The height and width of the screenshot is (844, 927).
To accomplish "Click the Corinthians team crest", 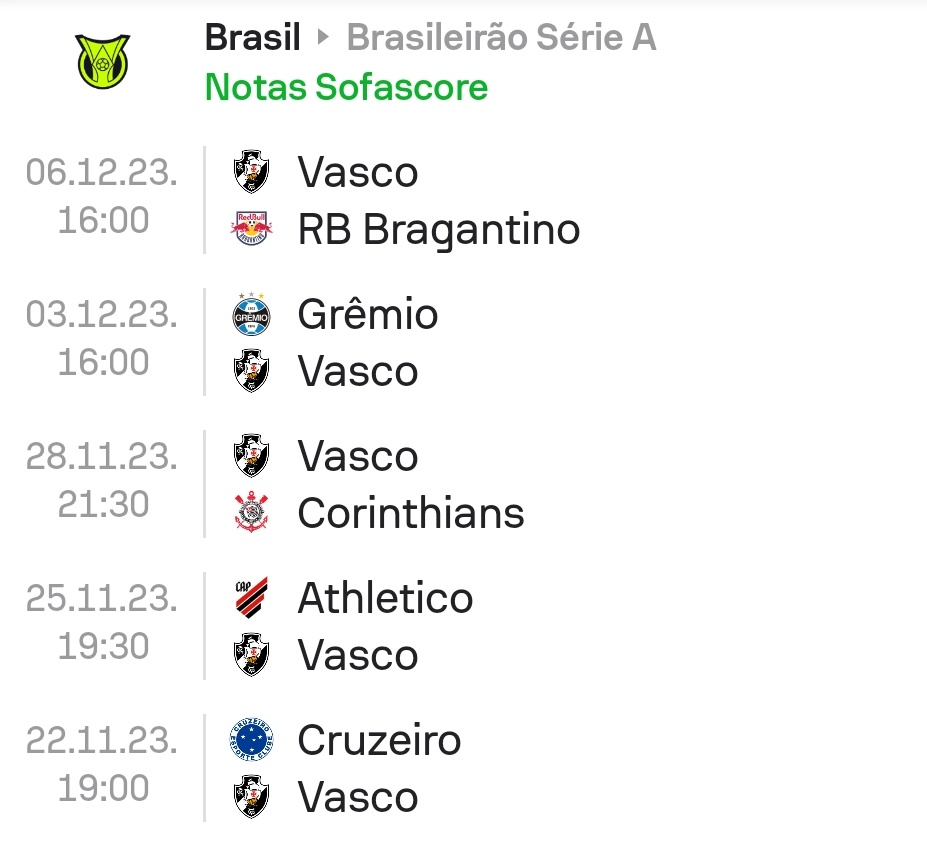I will click(250, 514).
